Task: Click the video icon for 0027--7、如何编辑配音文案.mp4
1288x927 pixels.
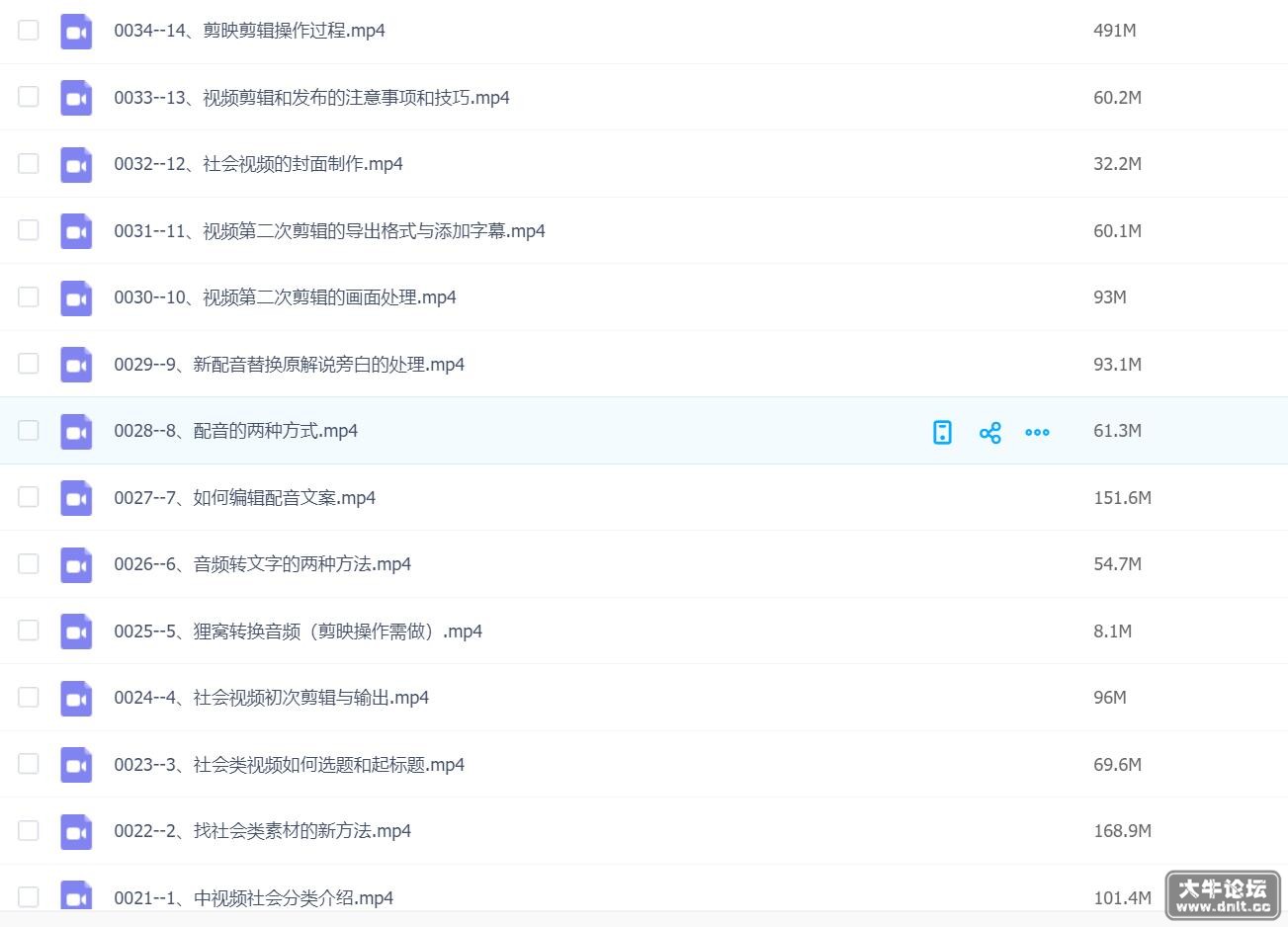Action: tap(76, 498)
